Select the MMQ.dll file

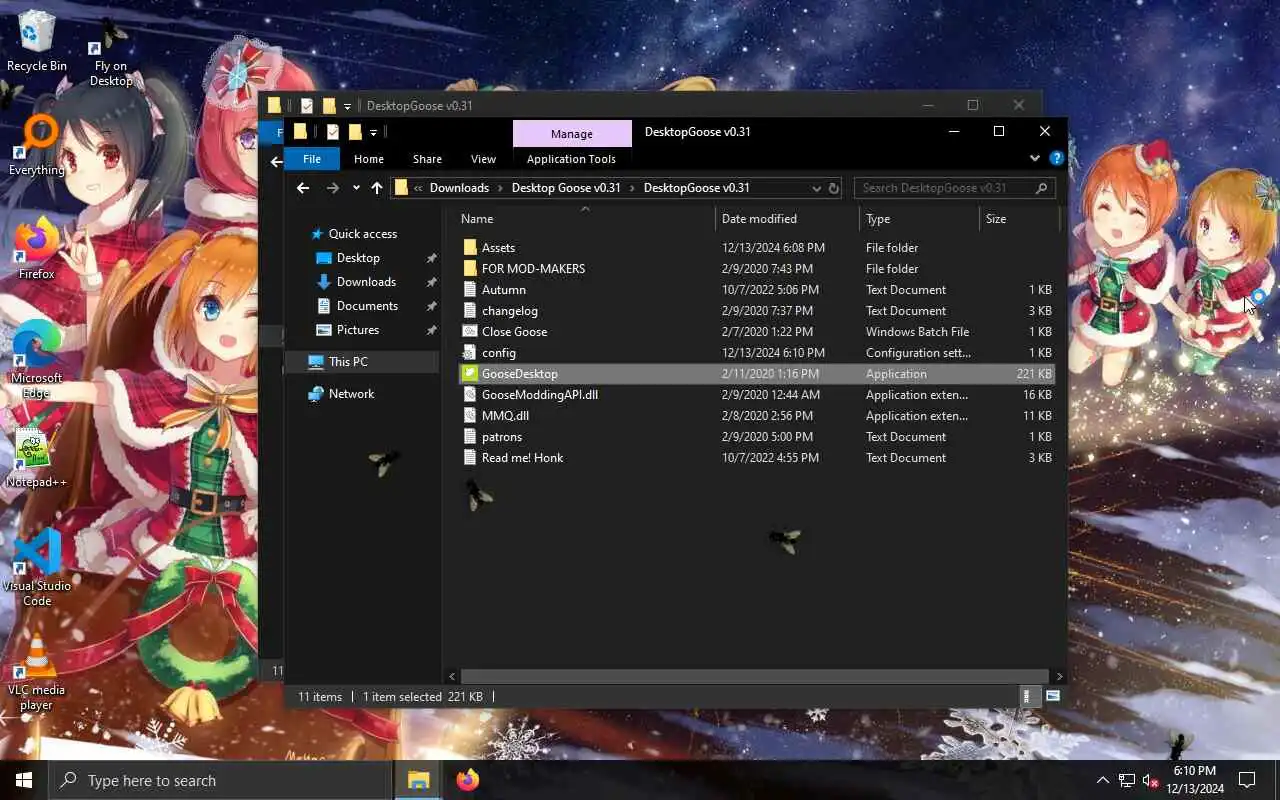[505, 415]
